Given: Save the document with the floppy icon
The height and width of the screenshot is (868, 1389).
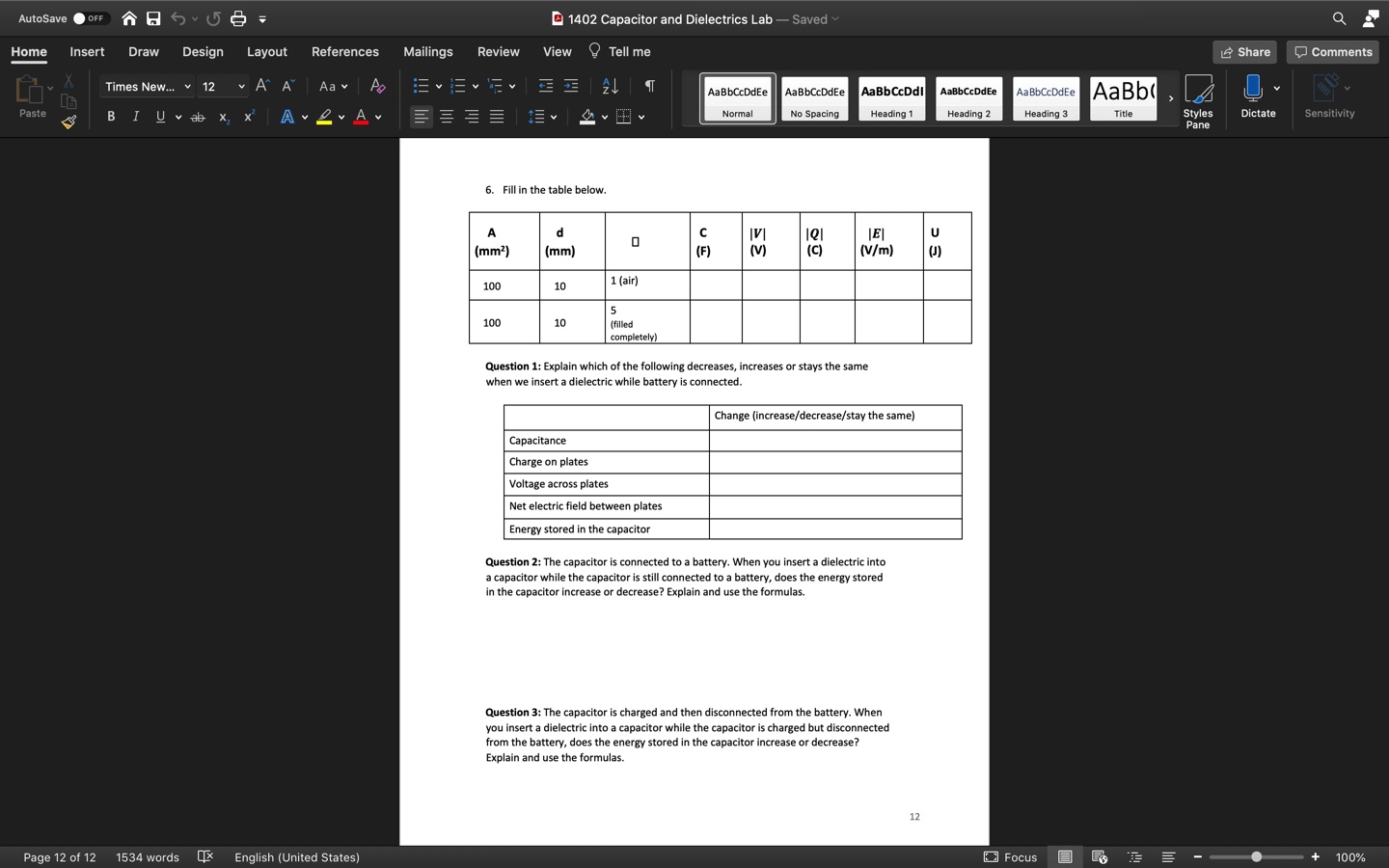Looking at the screenshot, I should [x=153, y=18].
